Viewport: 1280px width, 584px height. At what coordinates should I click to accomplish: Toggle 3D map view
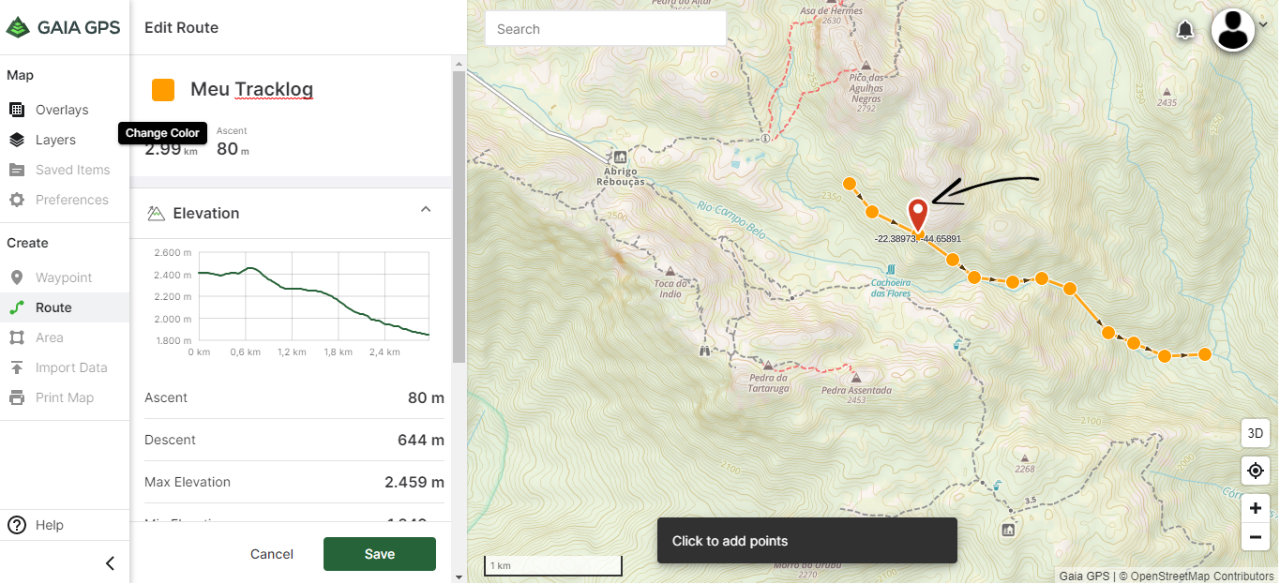[x=1255, y=434]
